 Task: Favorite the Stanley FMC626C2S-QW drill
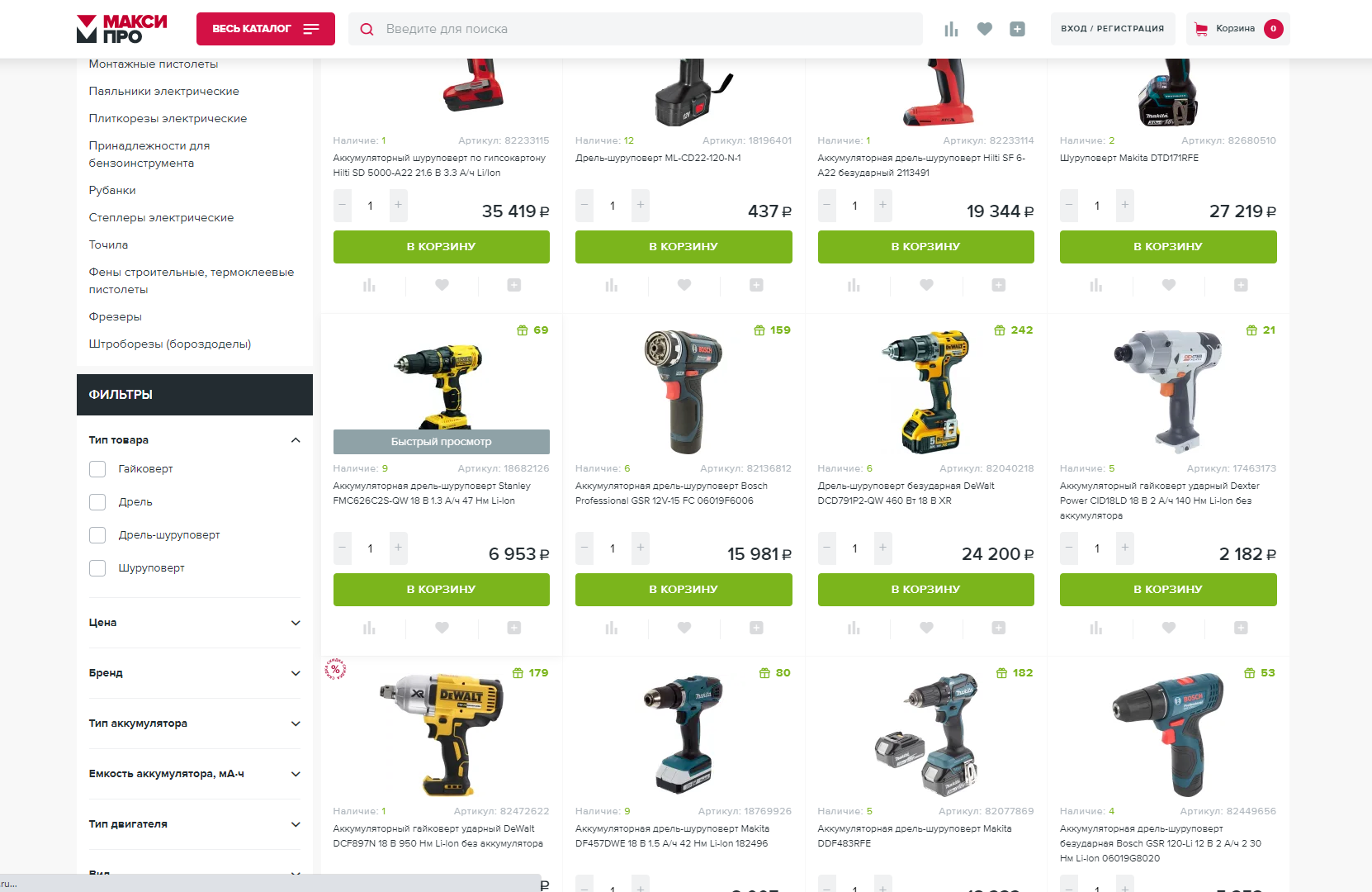click(x=442, y=628)
